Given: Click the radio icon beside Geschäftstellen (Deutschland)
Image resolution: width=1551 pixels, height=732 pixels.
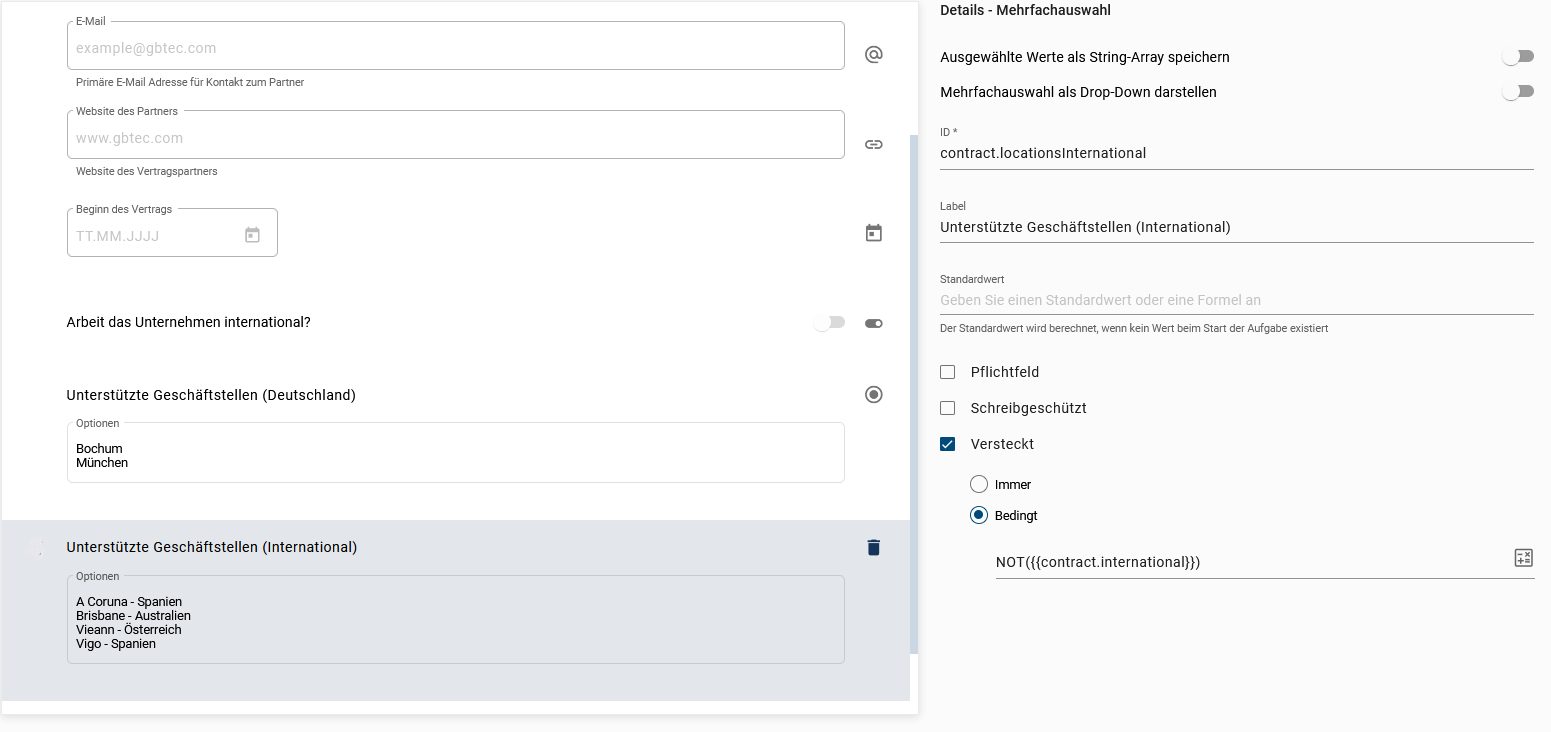Looking at the screenshot, I should coord(873,395).
